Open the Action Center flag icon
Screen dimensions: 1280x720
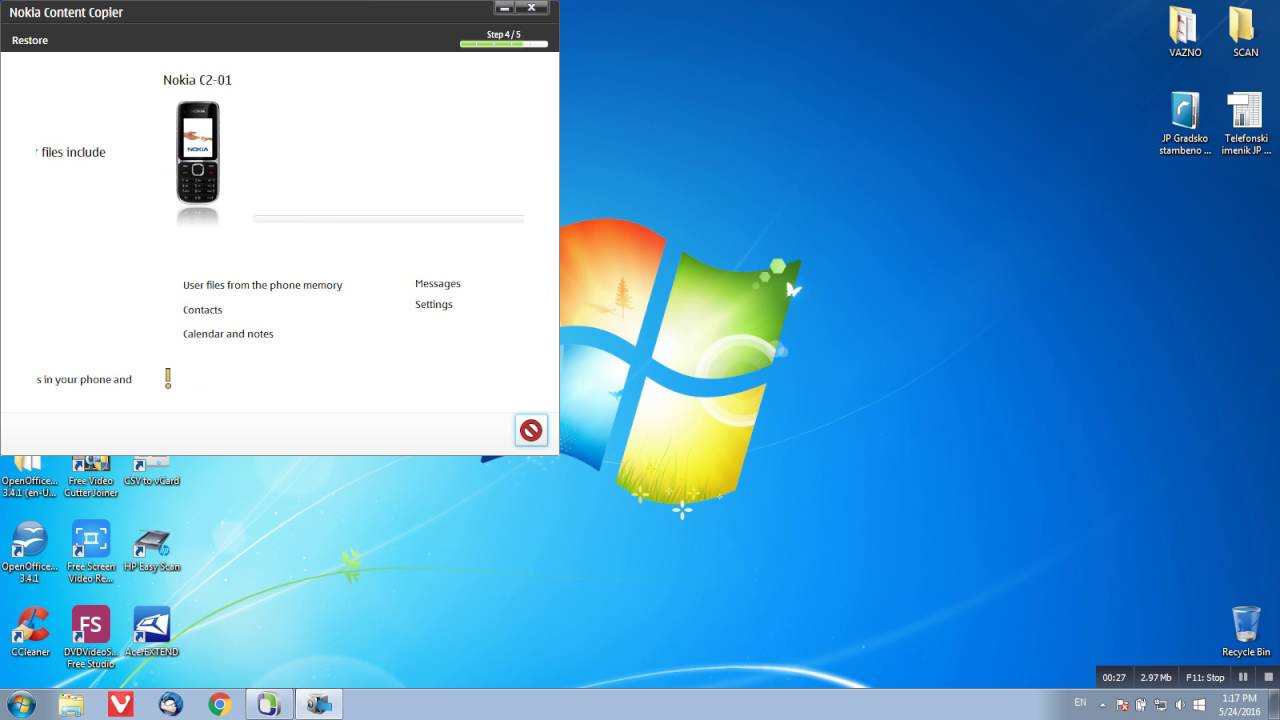pos(1122,704)
